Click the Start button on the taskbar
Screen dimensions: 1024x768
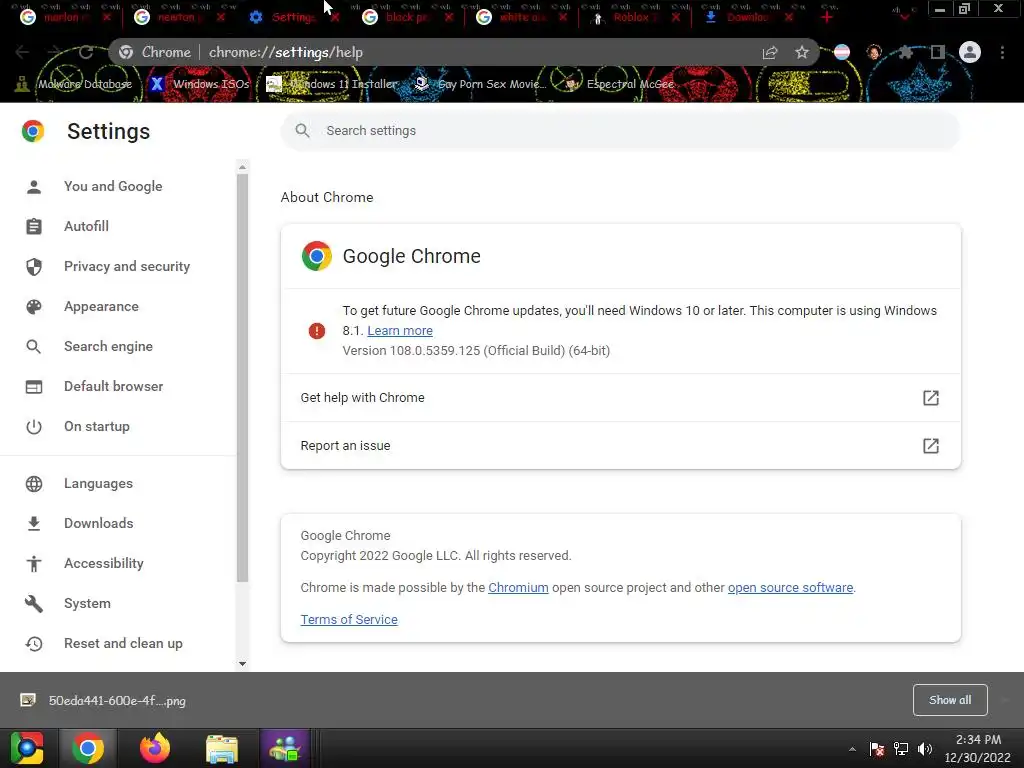click(x=27, y=748)
